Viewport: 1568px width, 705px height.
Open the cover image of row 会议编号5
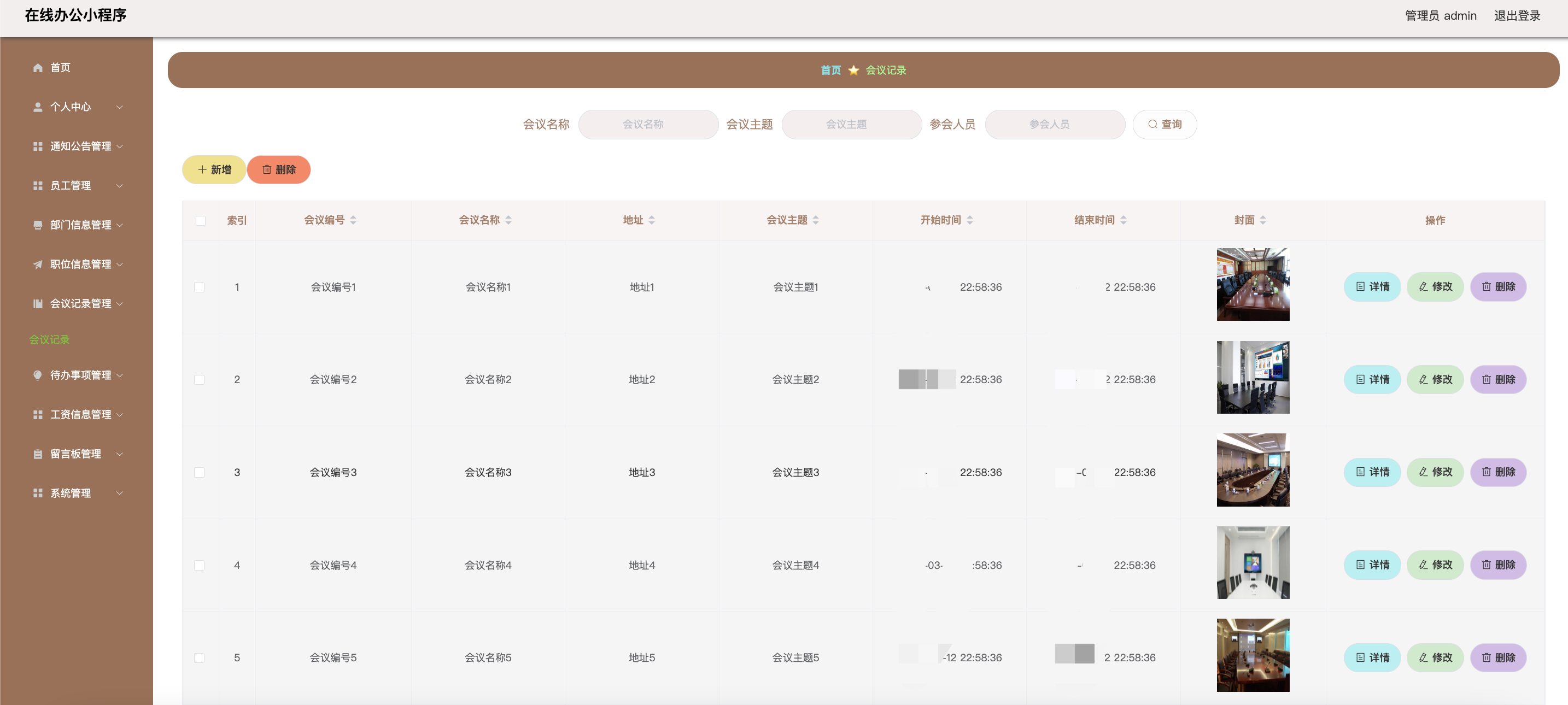pyautogui.click(x=1253, y=655)
